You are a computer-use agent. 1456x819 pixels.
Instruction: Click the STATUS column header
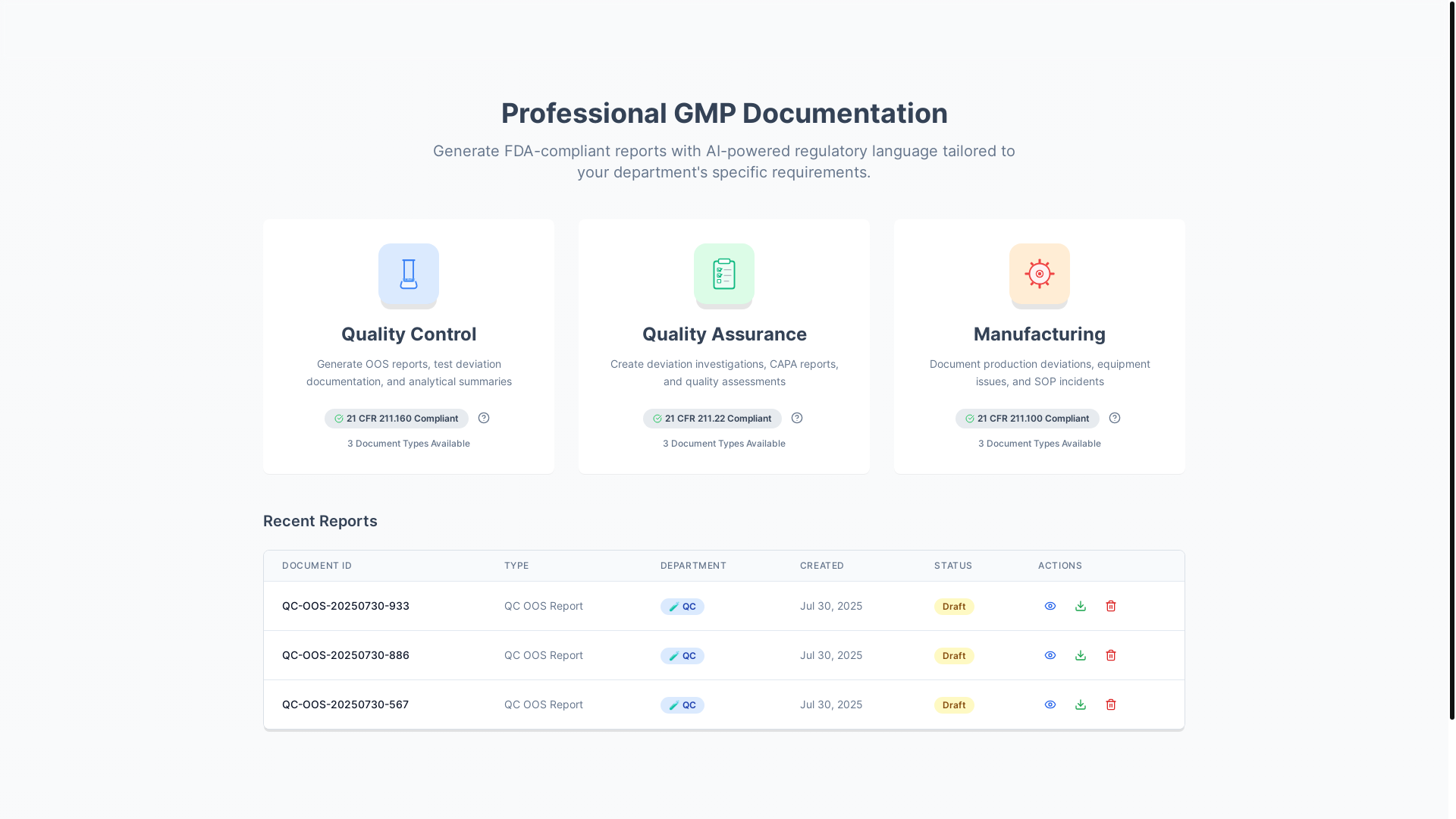[x=953, y=566]
